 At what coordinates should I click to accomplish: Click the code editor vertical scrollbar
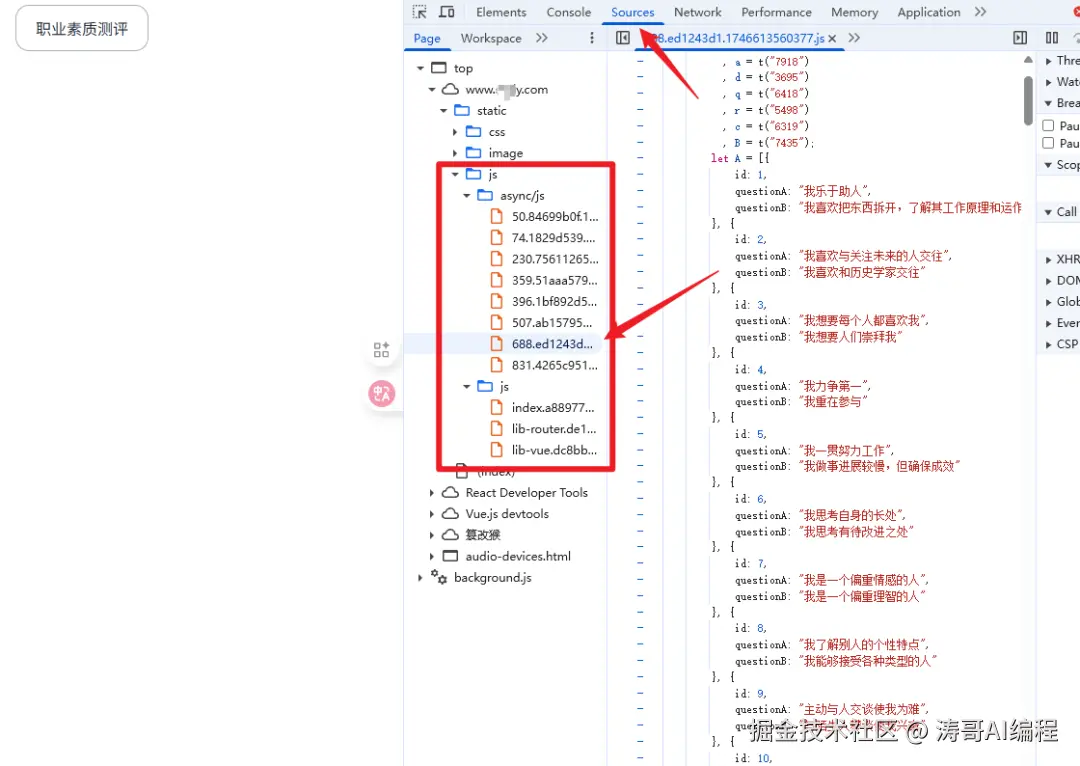pos(1028,101)
